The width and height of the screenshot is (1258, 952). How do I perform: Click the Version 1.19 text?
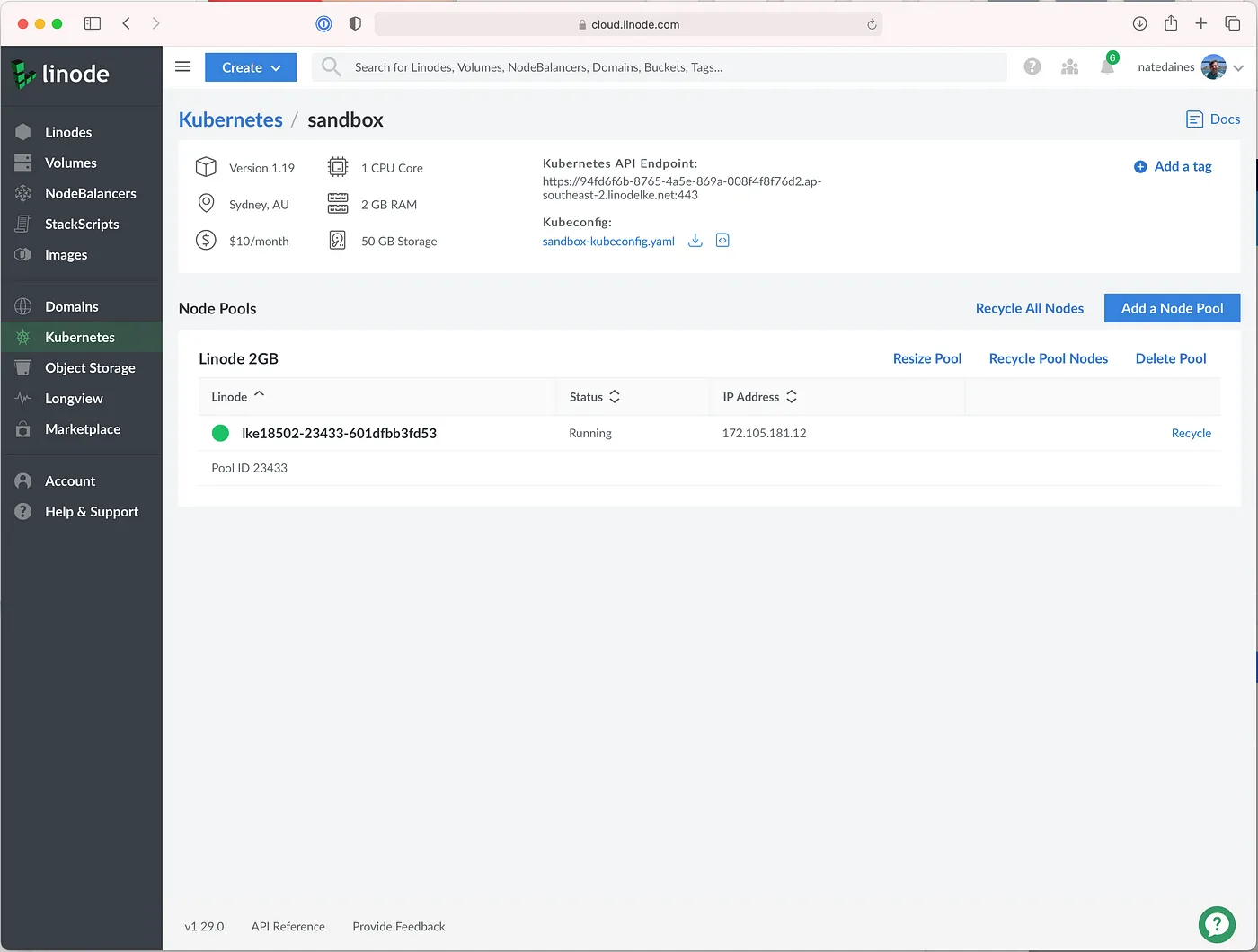[261, 168]
